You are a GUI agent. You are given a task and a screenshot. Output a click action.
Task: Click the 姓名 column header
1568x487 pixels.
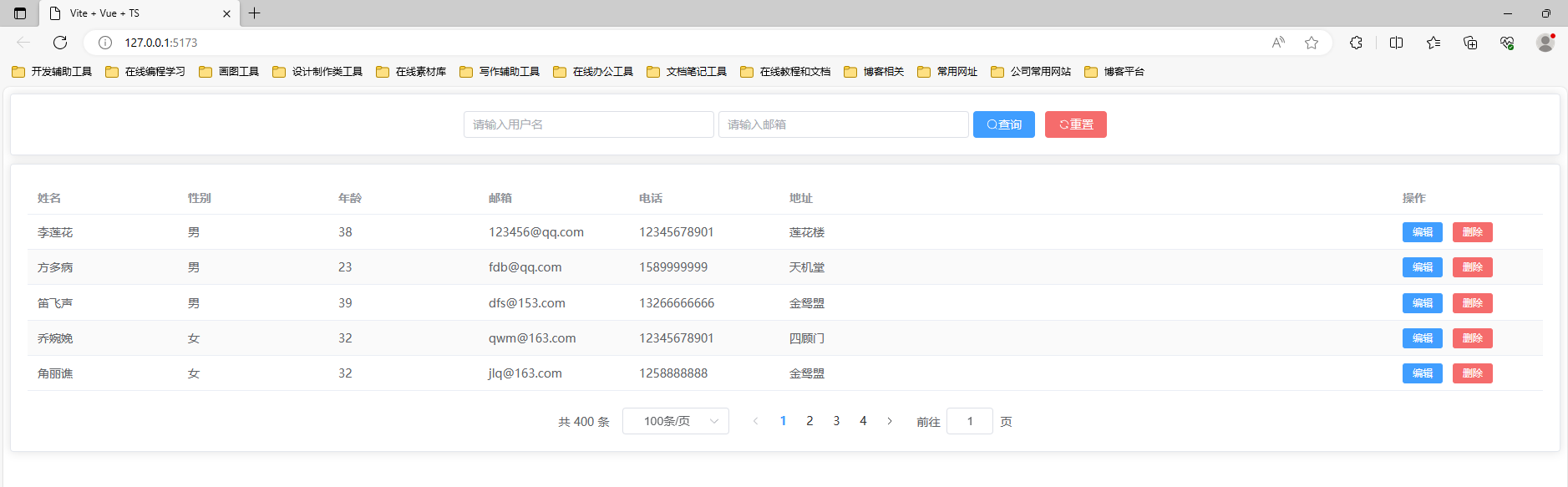[49, 198]
